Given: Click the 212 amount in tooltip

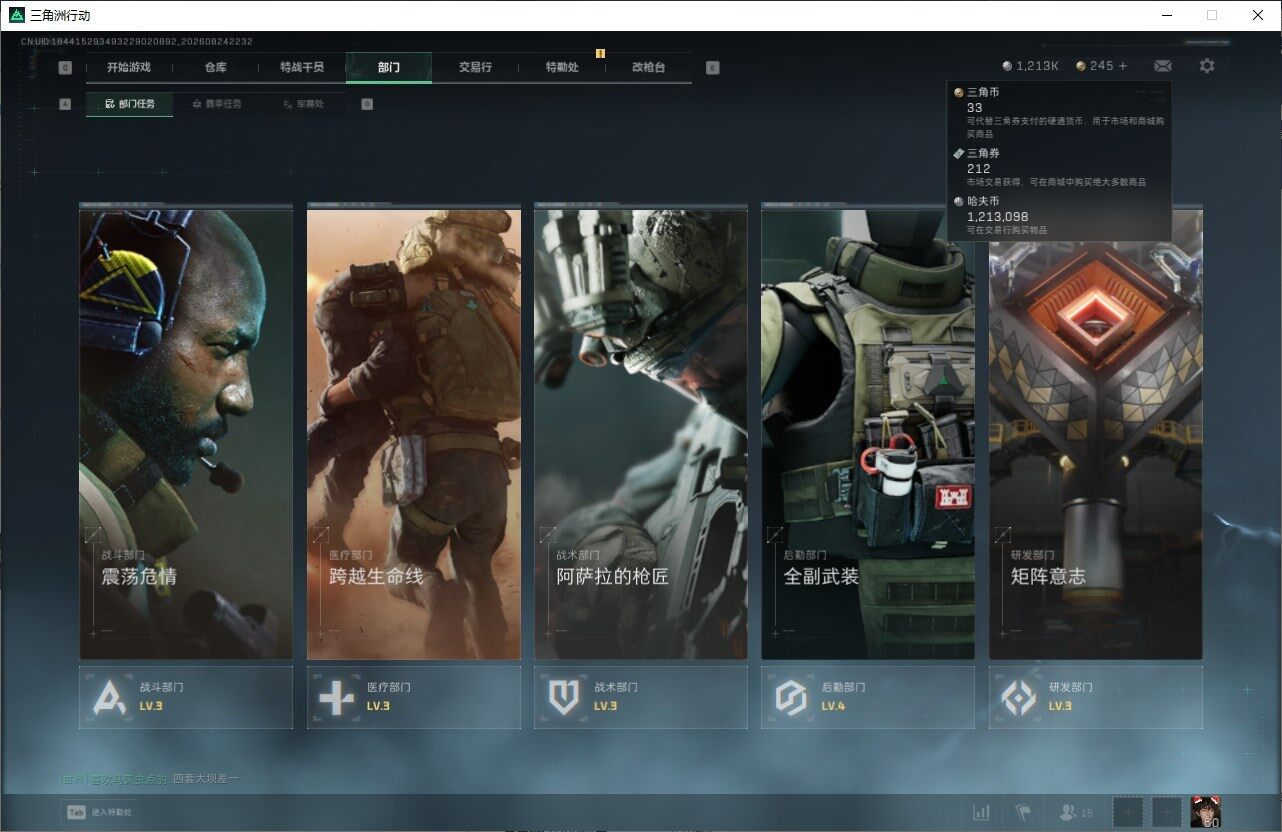Looking at the screenshot, I should pyautogui.click(x=979, y=168).
